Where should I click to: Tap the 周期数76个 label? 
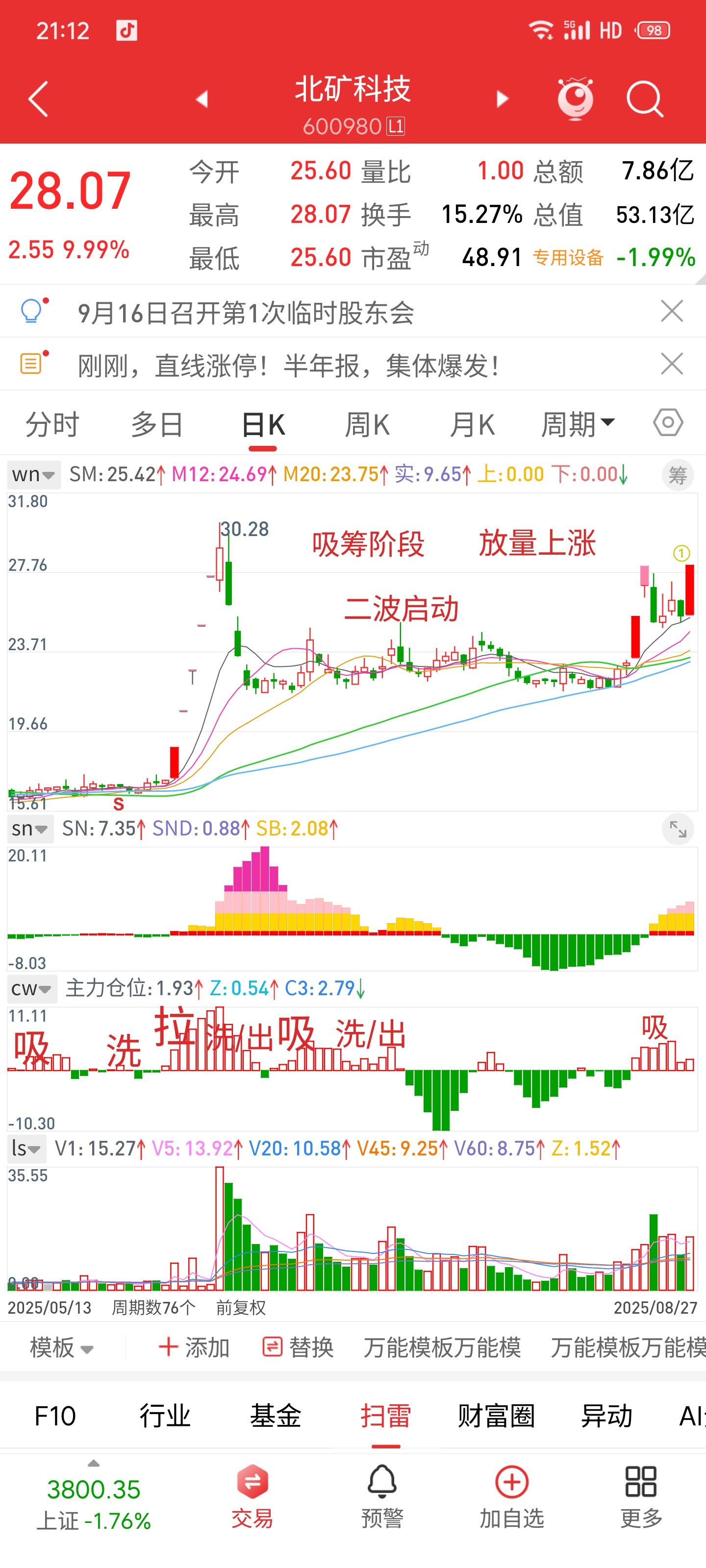[x=153, y=1307]
